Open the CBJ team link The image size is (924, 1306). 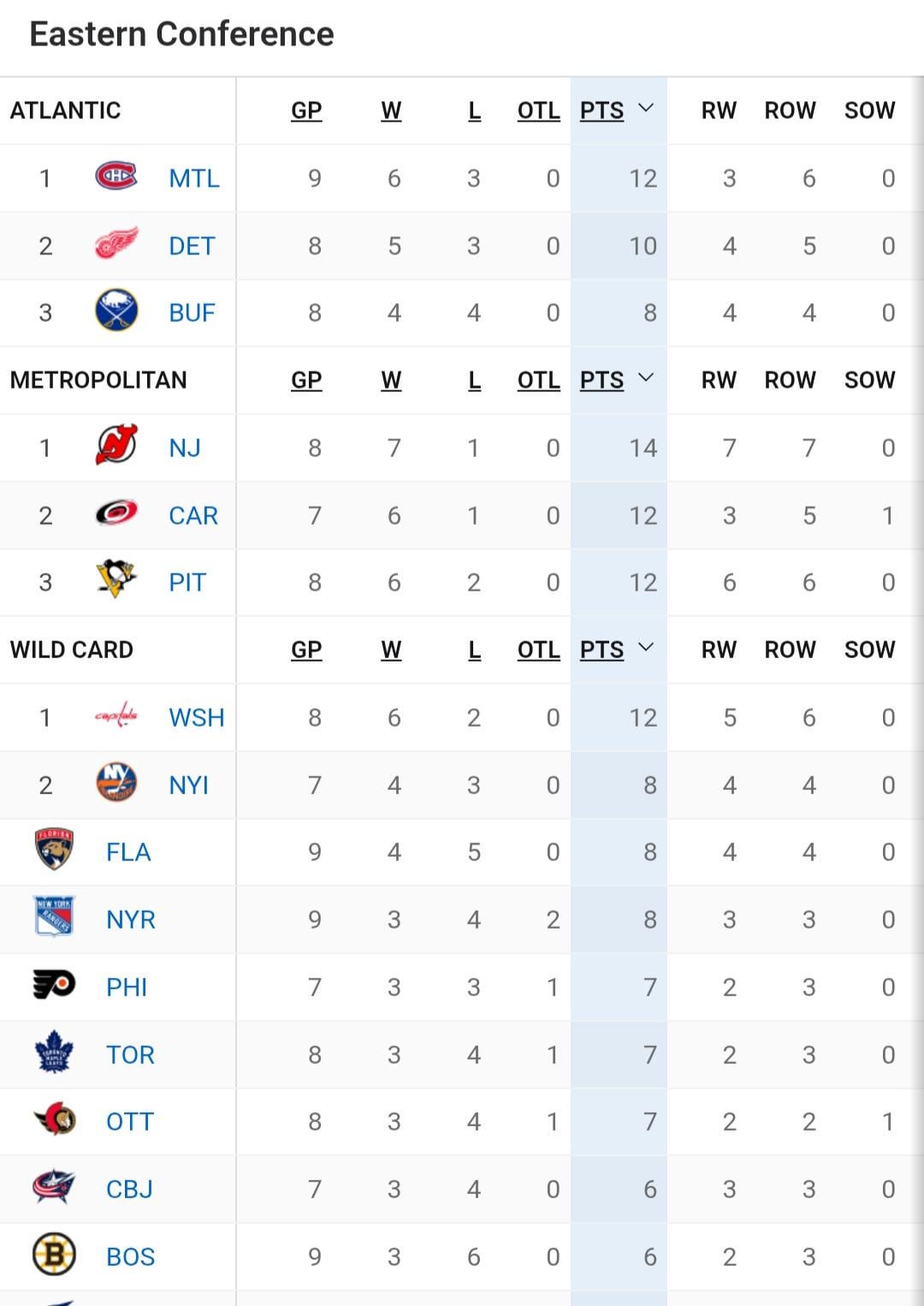[x=129, y=1189]
